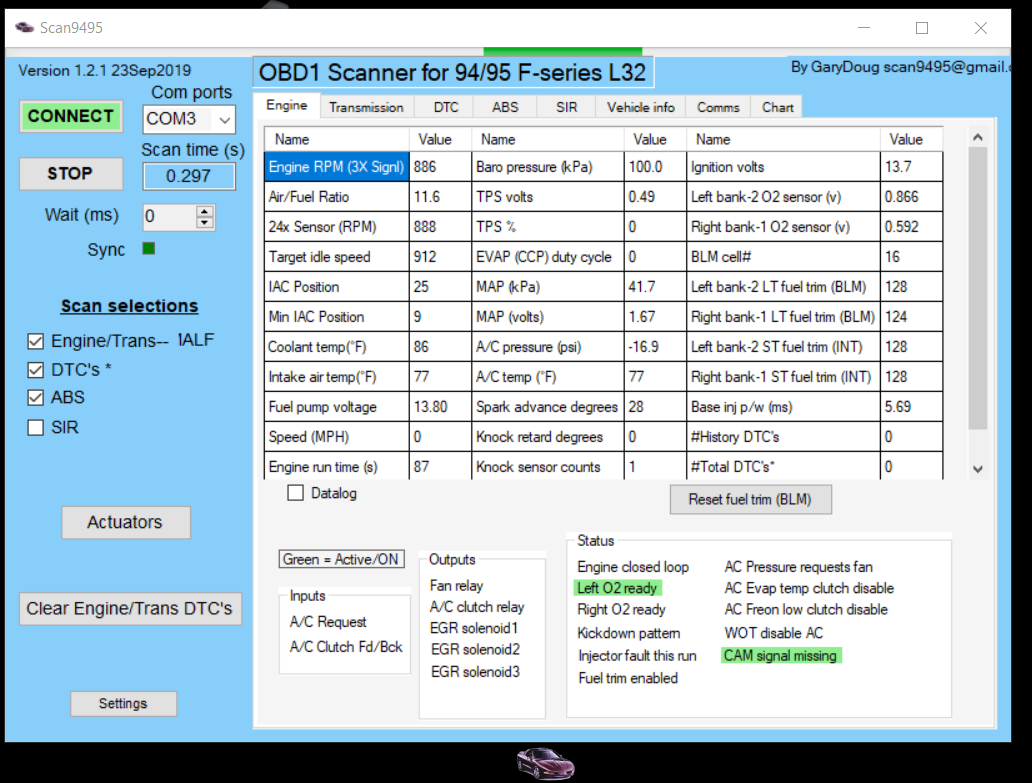This screenshot has width=1032, height=783.
Task: Click the Scan9495 app icon in title bar
Action: click(25, 28)
